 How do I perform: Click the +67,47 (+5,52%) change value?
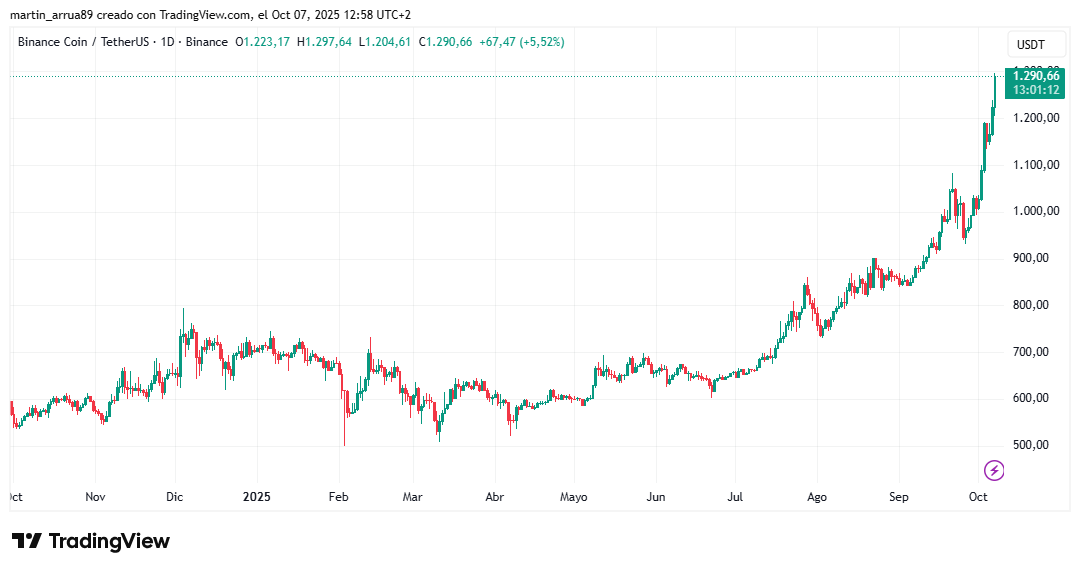pyautogui.click(x=522, y=42)
